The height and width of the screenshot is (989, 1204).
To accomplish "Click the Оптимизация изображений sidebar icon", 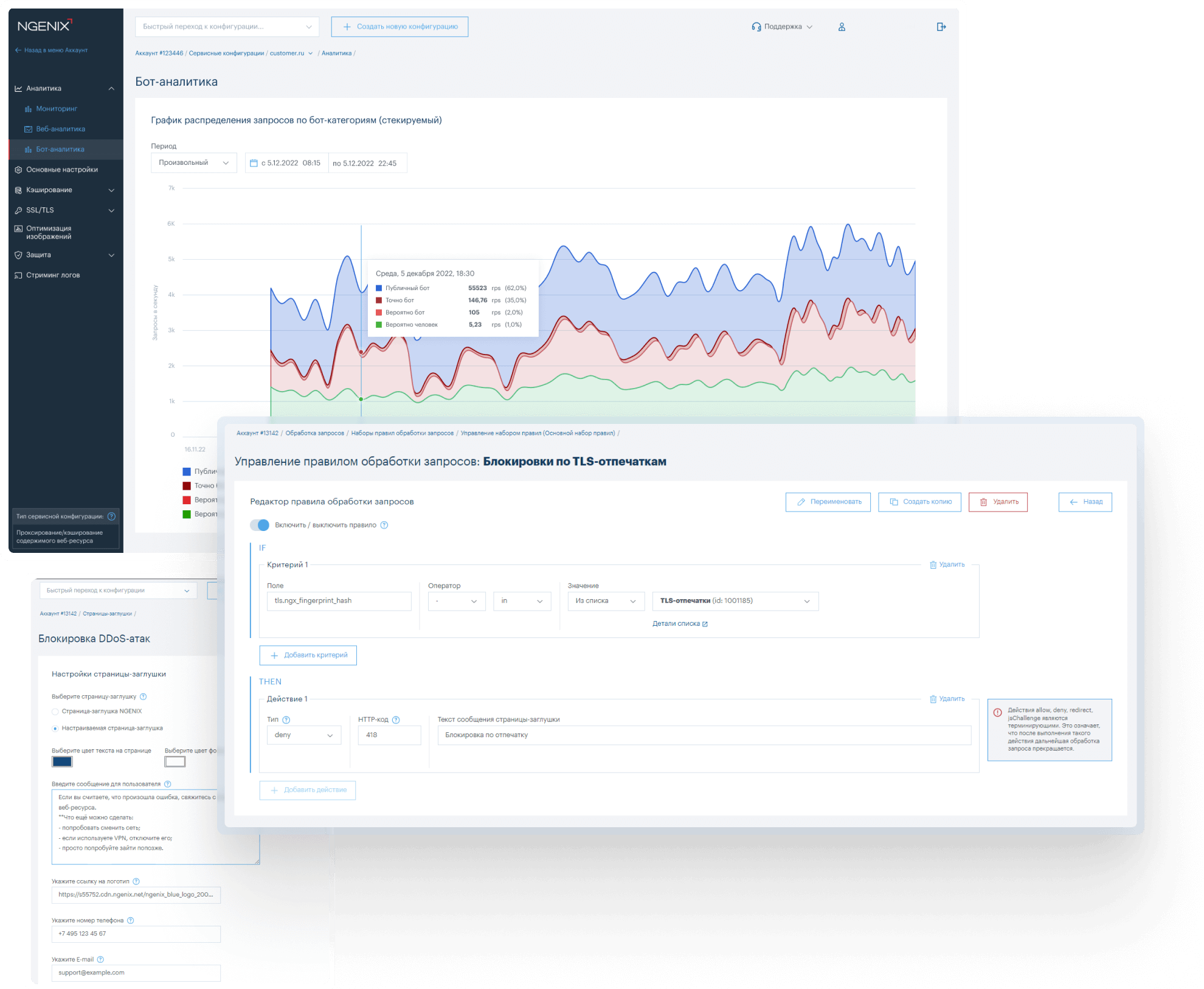I will [18, 229].
